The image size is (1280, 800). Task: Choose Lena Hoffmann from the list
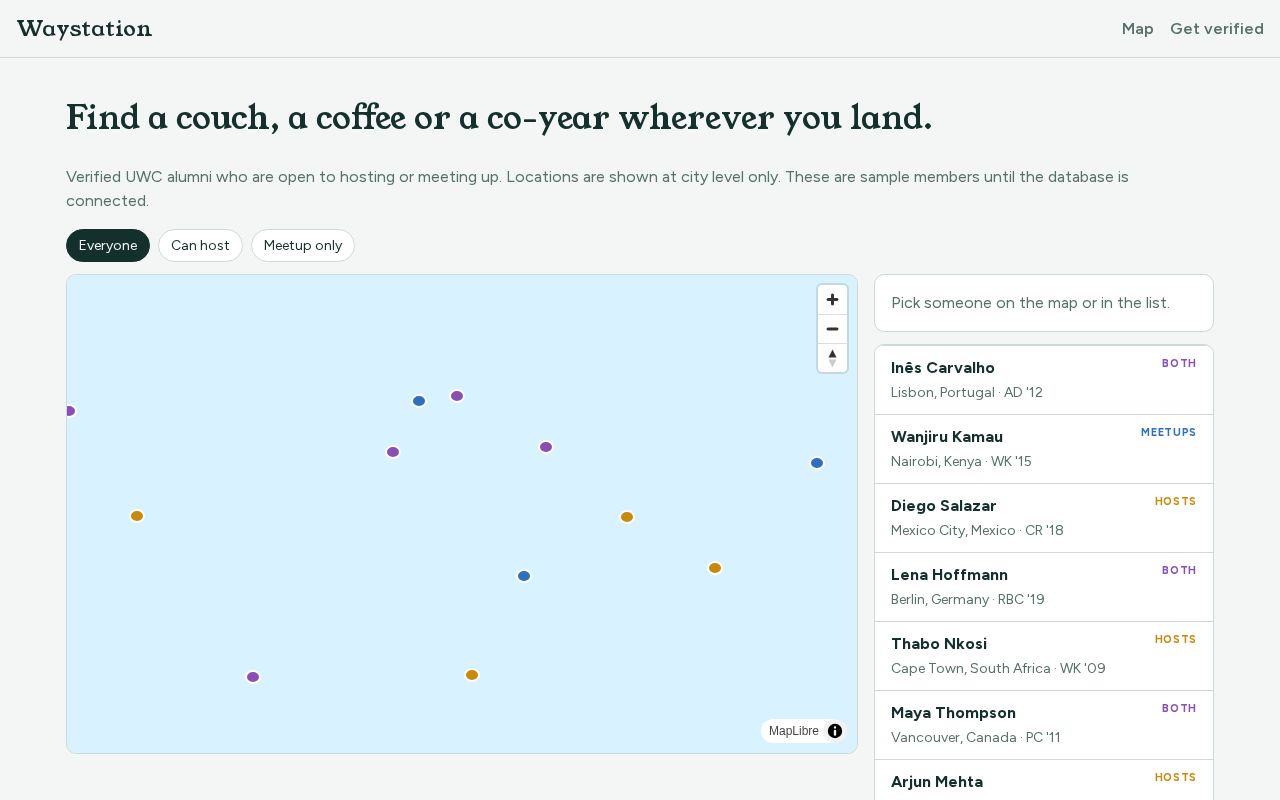coord(1044,587)
